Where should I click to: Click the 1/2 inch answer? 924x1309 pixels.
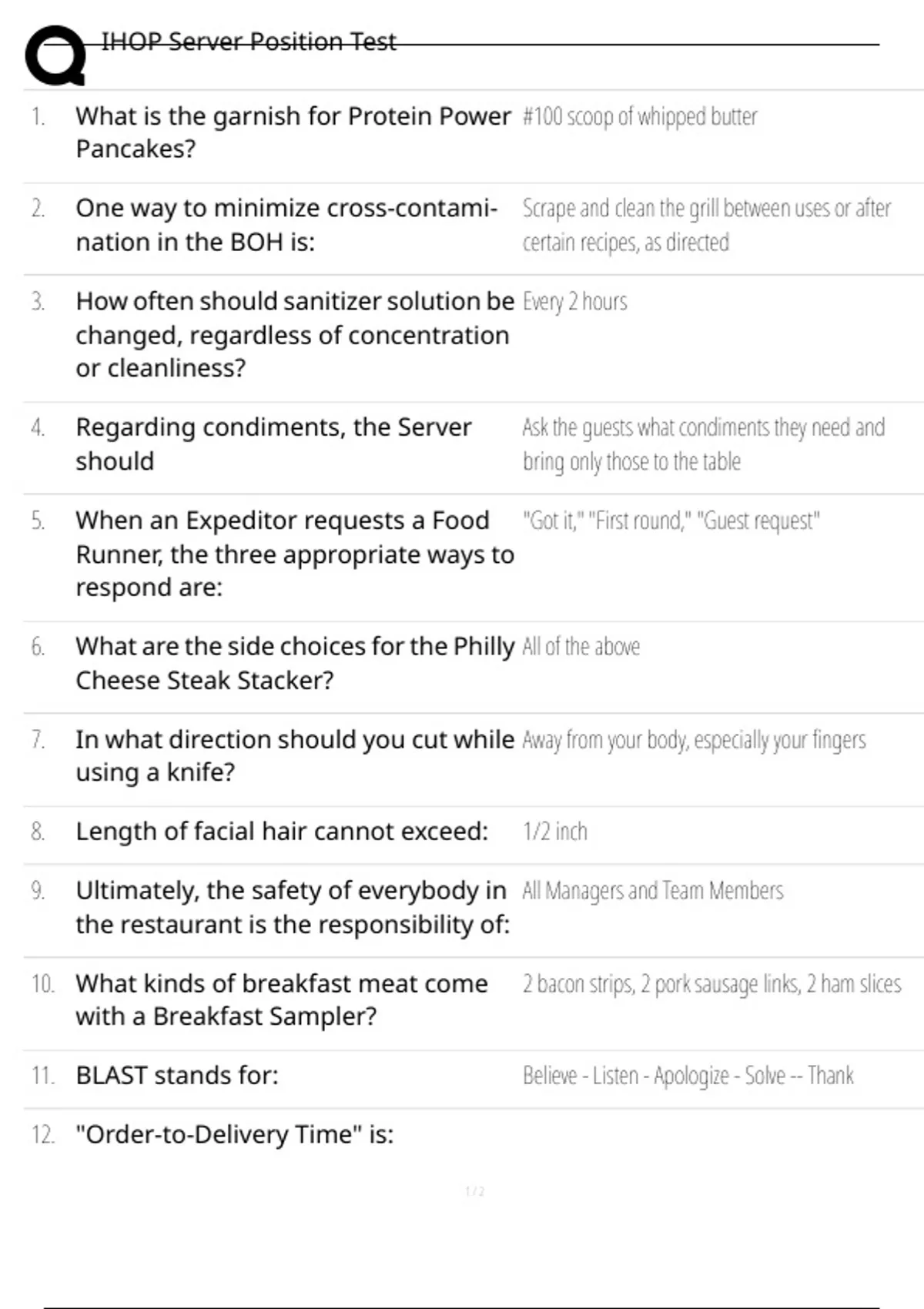(x=555, y=832)
